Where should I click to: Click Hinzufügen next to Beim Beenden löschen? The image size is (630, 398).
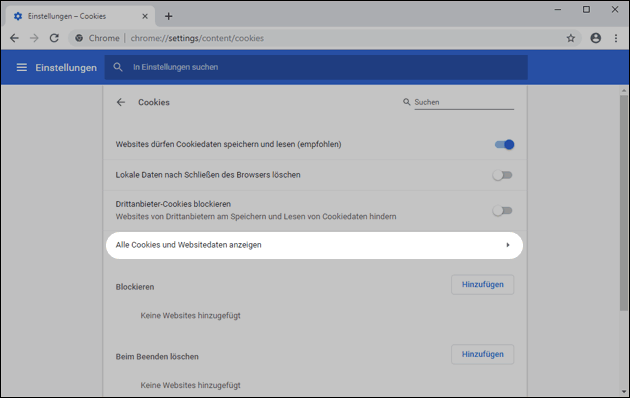(x=483, y=354)
